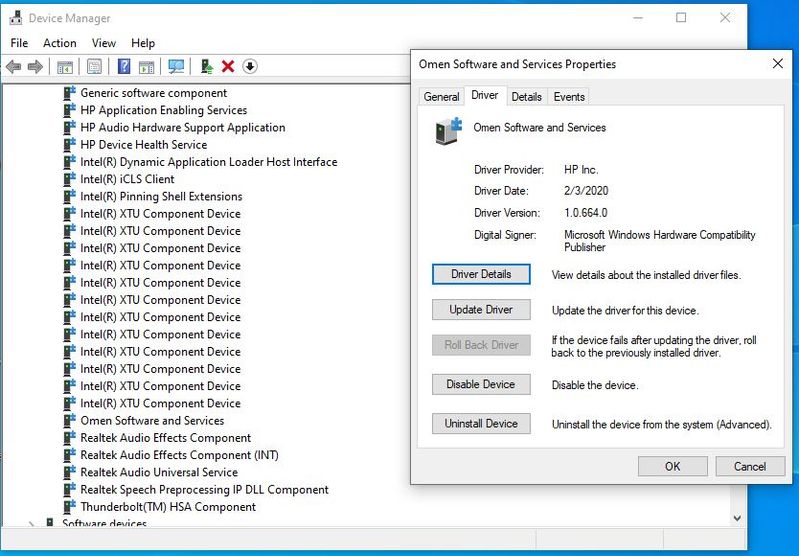
Task: Open the Action menu
Action: tap(59, 43)
